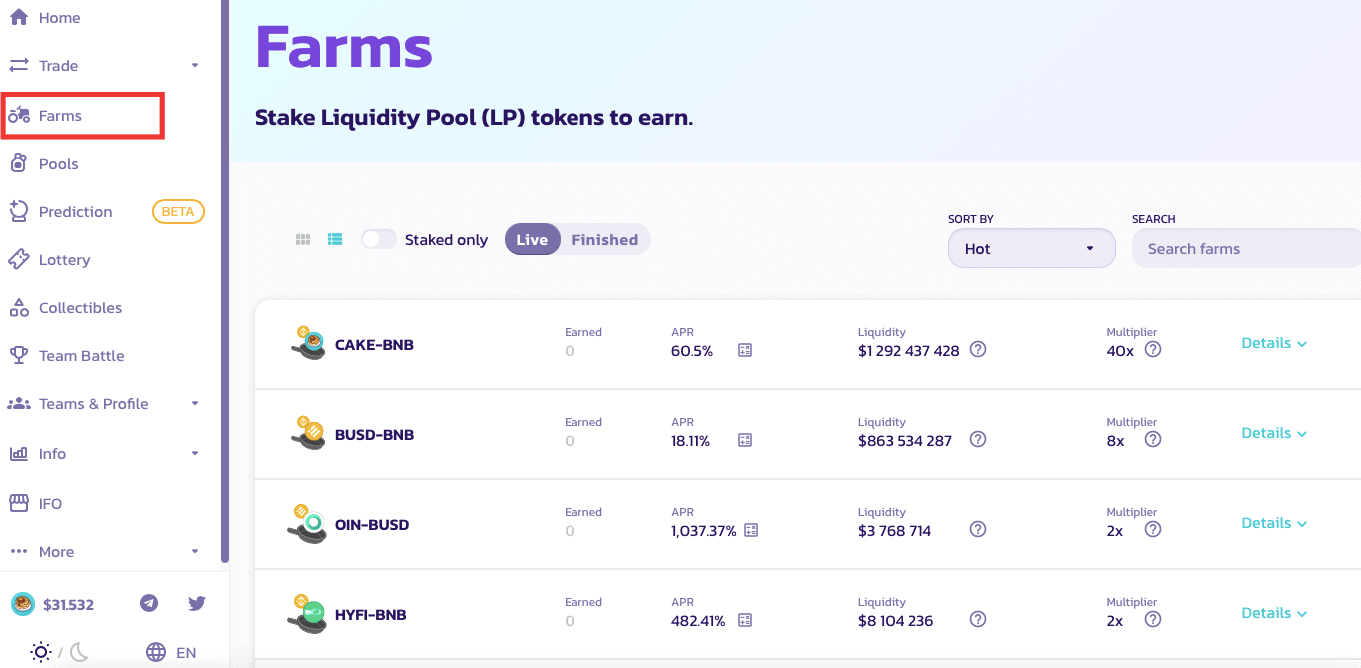
Task: Select the list table view icon
Action: click(x=335, y=240)
